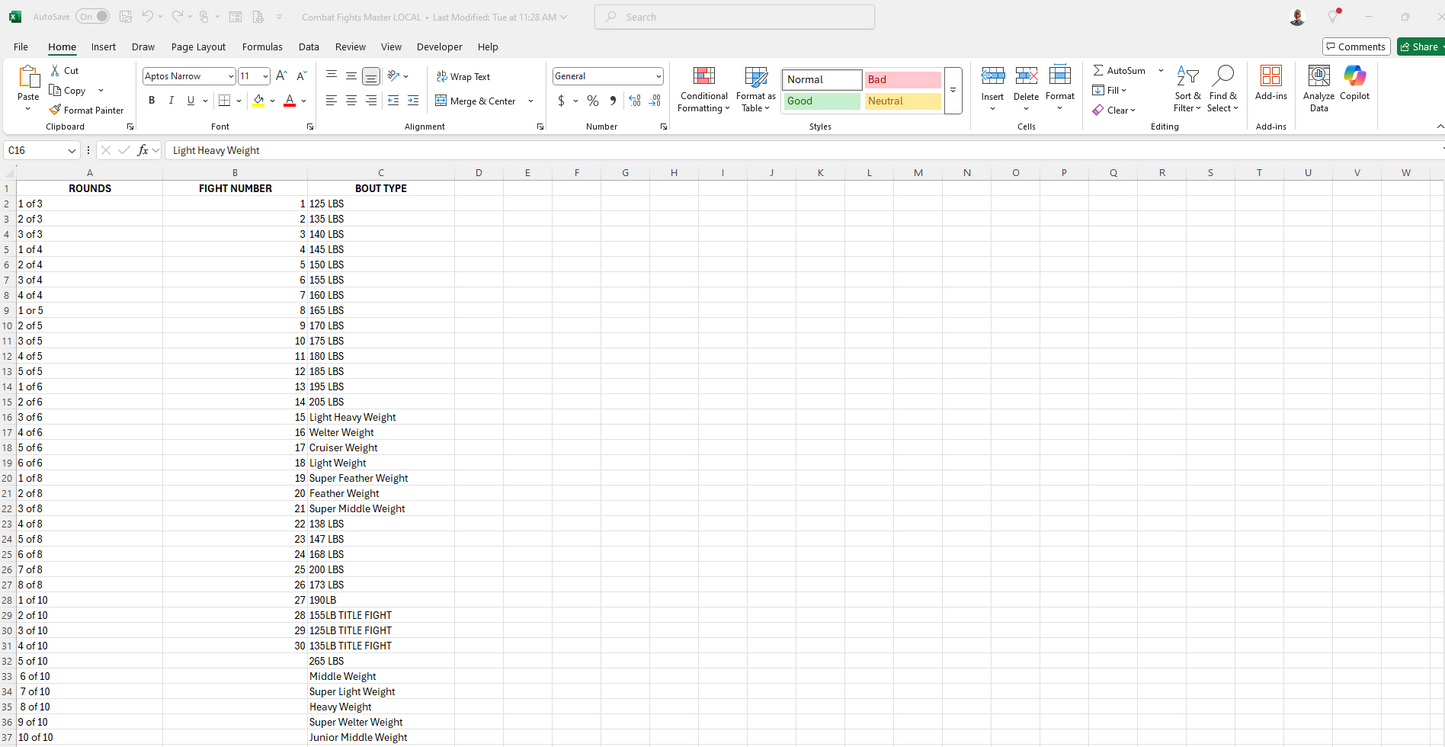Select the red Font Color swatch

point(289,101)
